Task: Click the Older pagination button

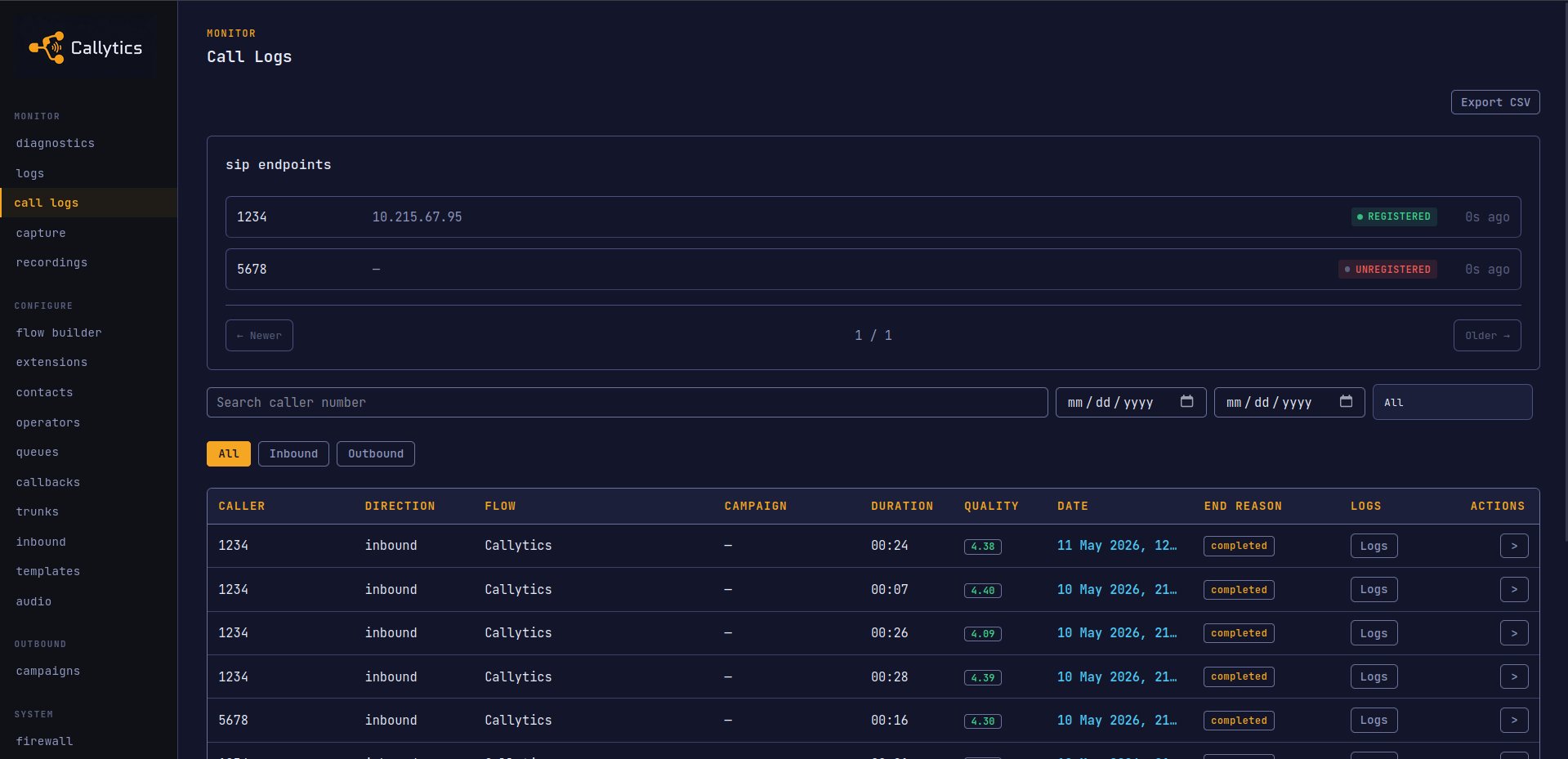Action: pos(1487,335)
